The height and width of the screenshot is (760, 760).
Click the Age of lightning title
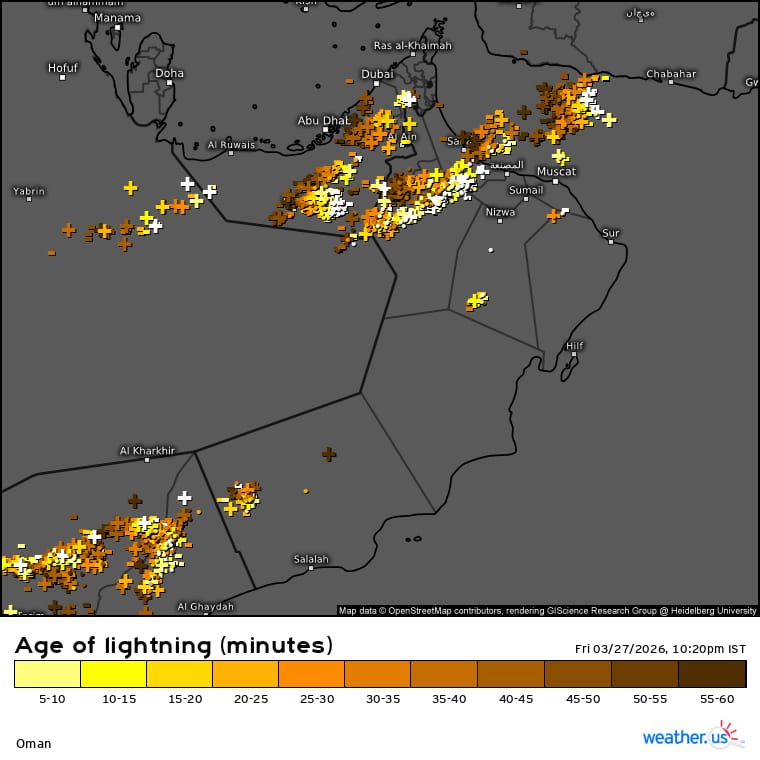(174, 646)
